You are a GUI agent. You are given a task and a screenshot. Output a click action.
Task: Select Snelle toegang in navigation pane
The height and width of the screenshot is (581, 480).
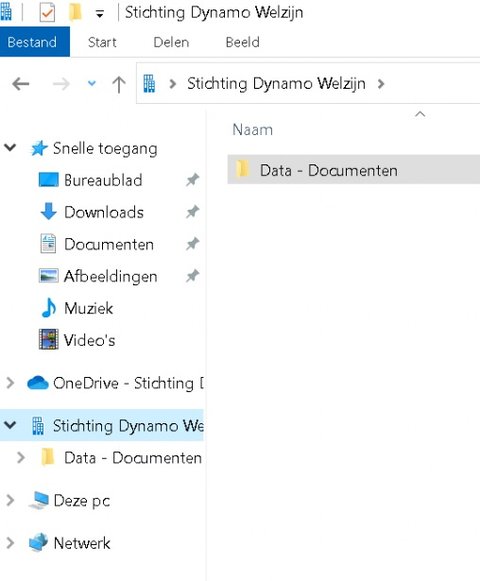pos(105,149)
